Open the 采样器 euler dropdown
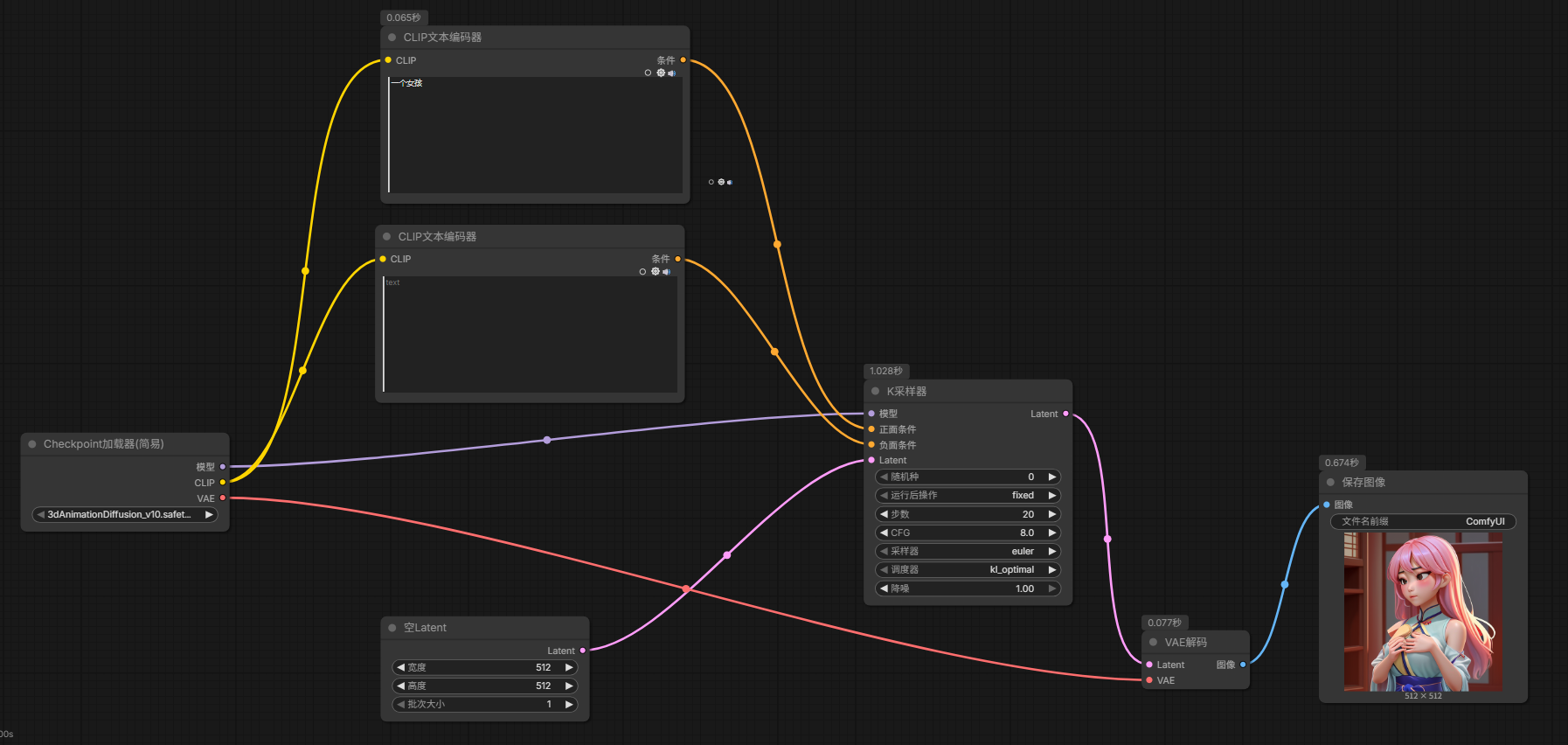This screenshot has height=745, width=1568. click(x=968, y=552)
